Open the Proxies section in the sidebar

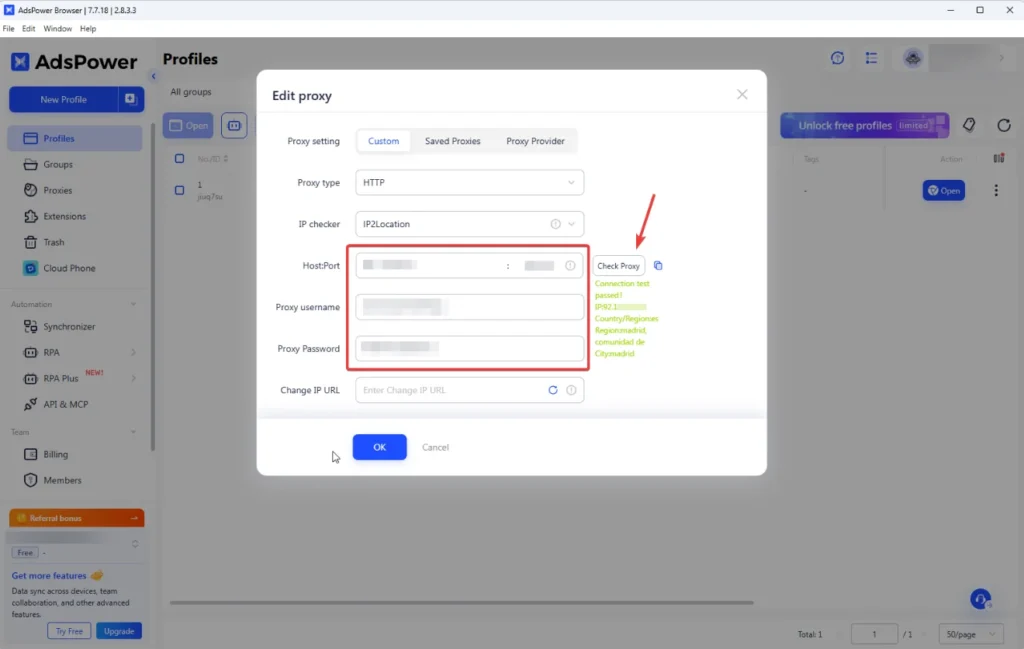click(x=57, y=190)
